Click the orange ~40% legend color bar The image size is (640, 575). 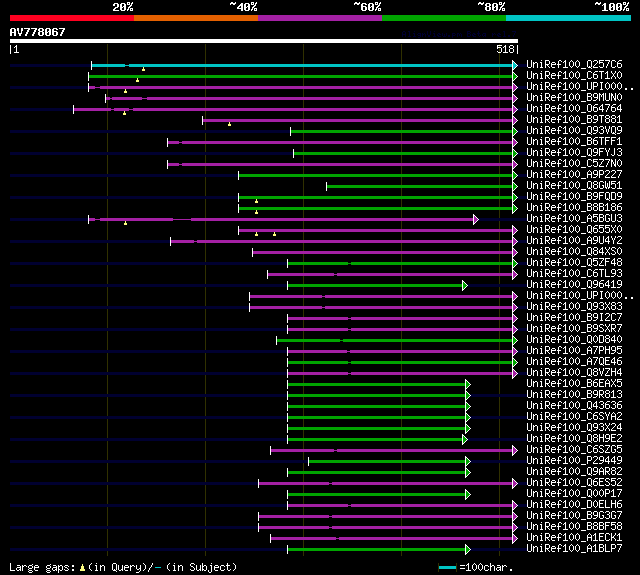tap(196, 18)
